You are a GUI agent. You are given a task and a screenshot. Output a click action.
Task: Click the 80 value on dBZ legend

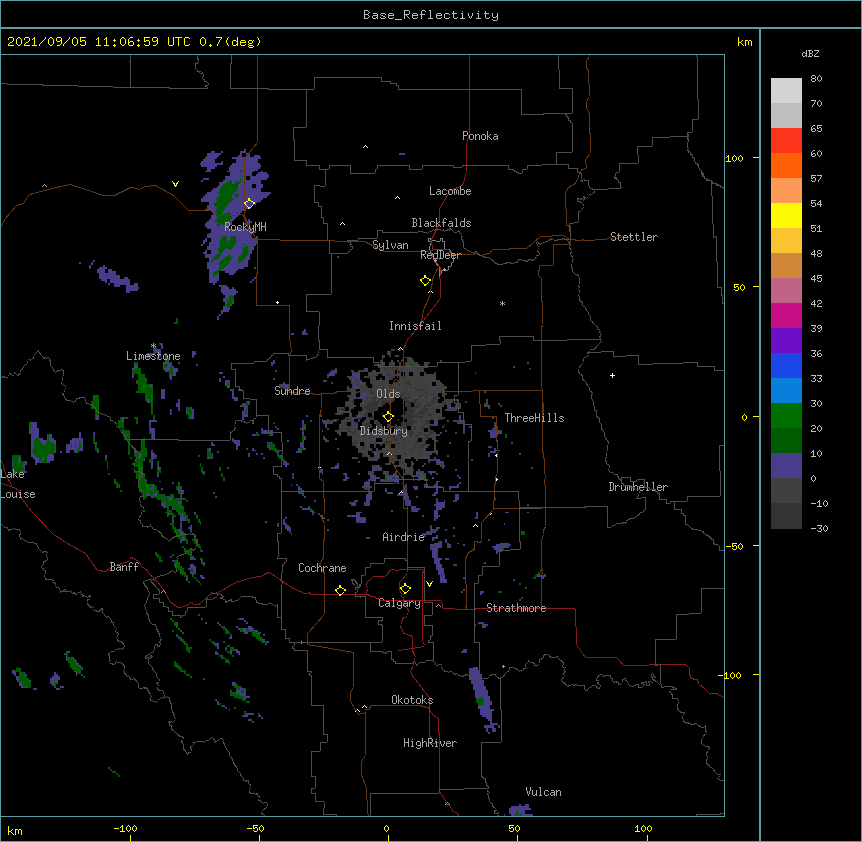pos(816,79)
